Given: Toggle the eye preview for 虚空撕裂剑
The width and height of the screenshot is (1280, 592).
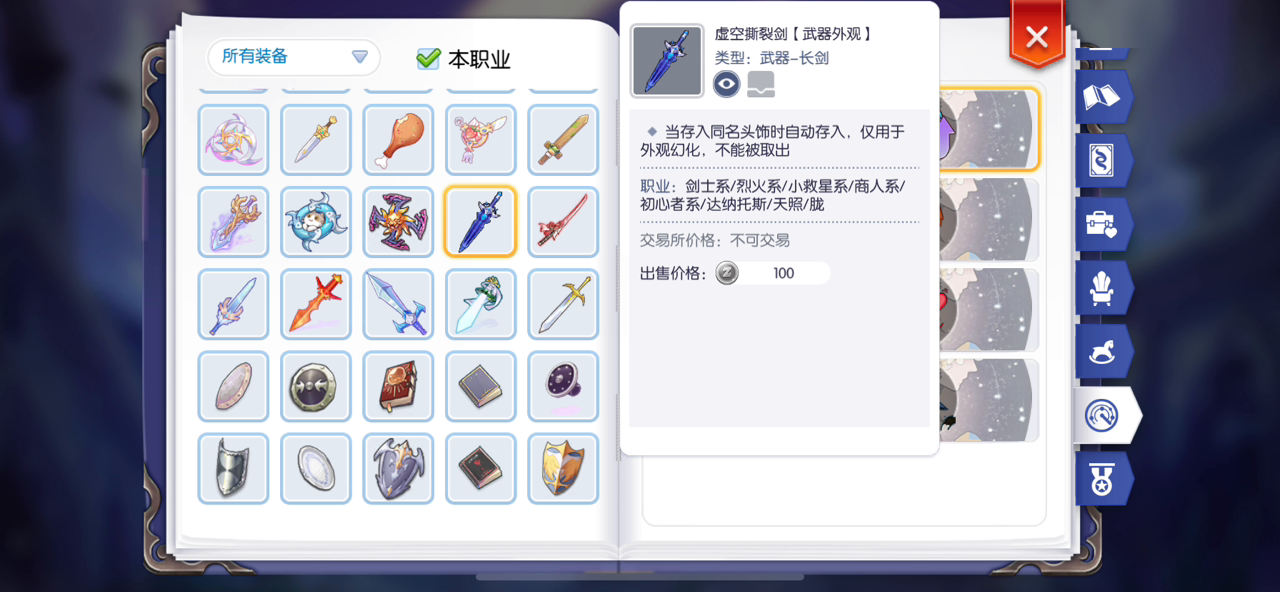Looking at the screenshot, I should coord(727,84).
